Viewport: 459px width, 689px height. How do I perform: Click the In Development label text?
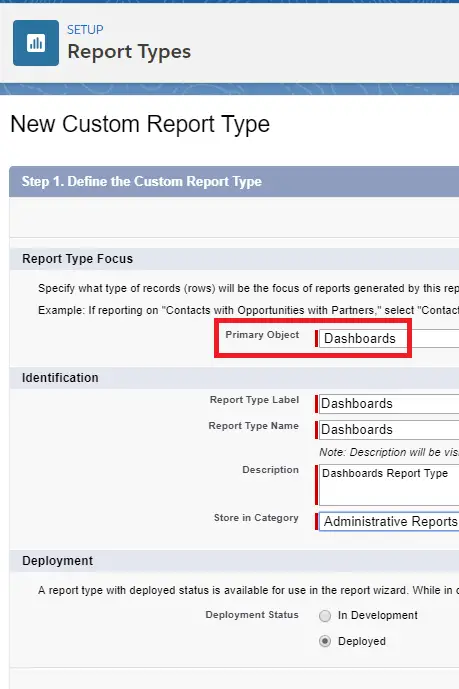tap(378, 615)
